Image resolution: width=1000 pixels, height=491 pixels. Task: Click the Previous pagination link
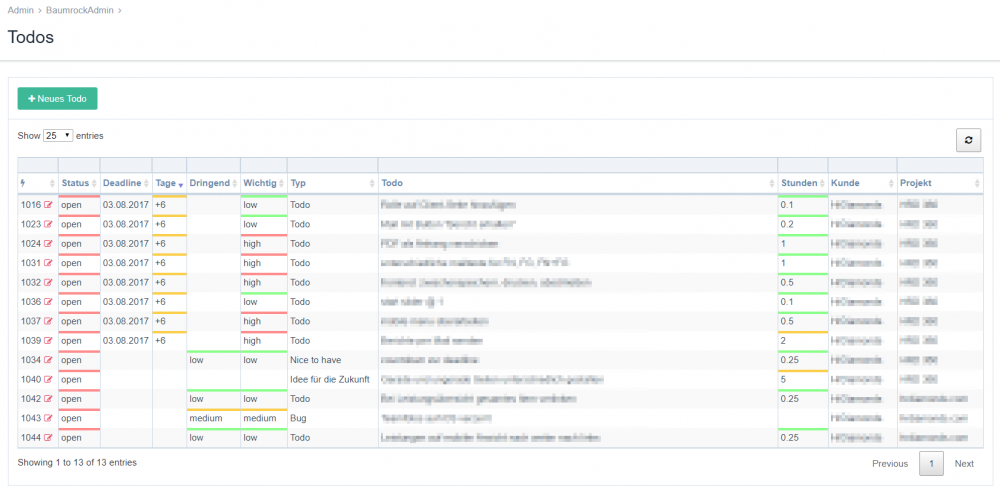890,464
